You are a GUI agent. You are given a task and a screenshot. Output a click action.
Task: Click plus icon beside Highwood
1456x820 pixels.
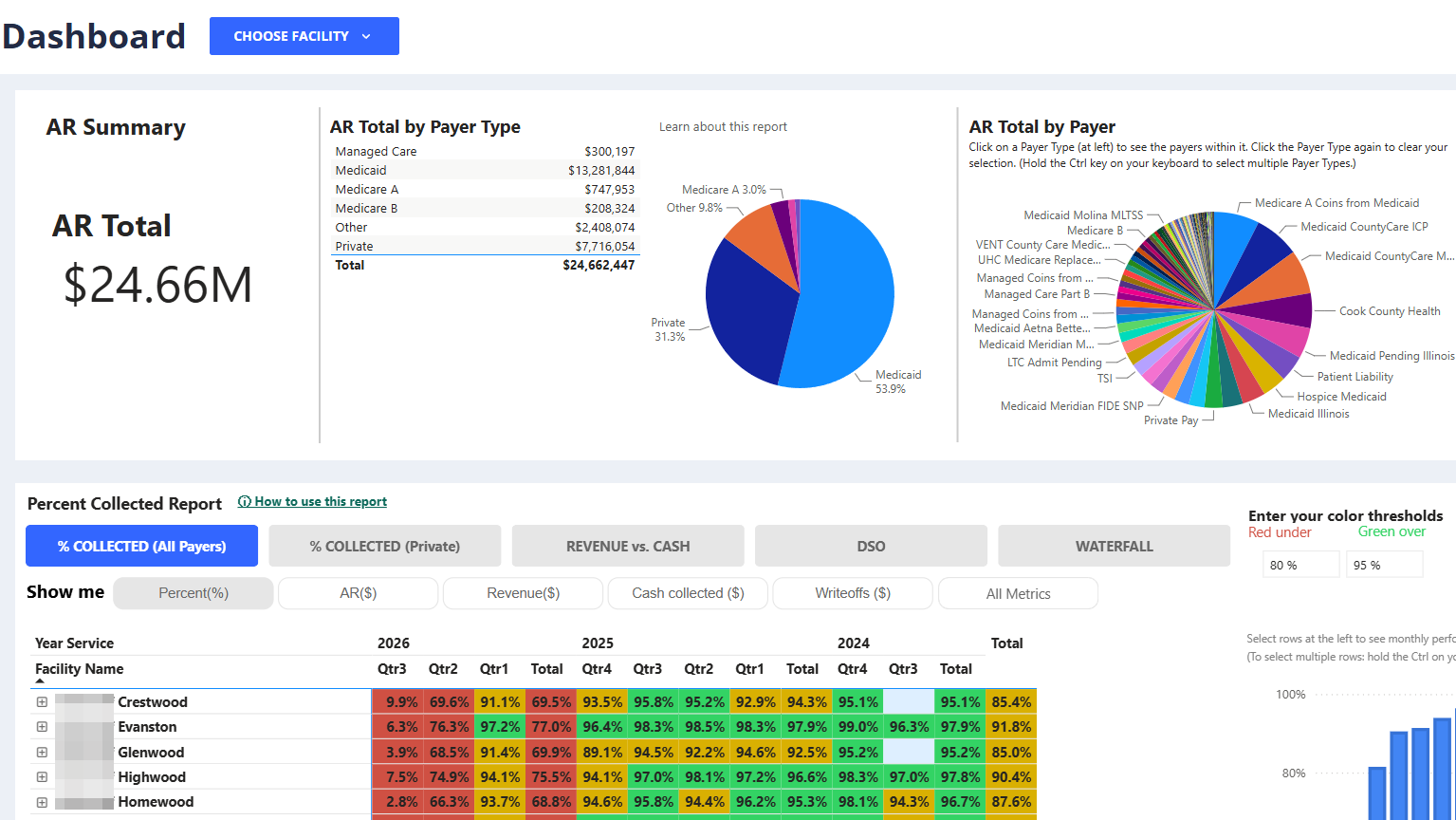pos(42,777)
